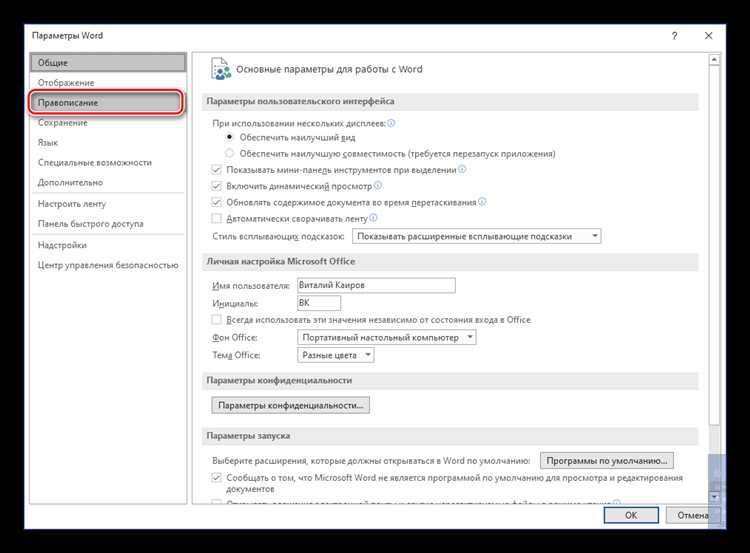Viewport: 750px width, 553px height.
Task: Click the Word general options header icon
Action: pyautogui.click(x=221, y=69)
